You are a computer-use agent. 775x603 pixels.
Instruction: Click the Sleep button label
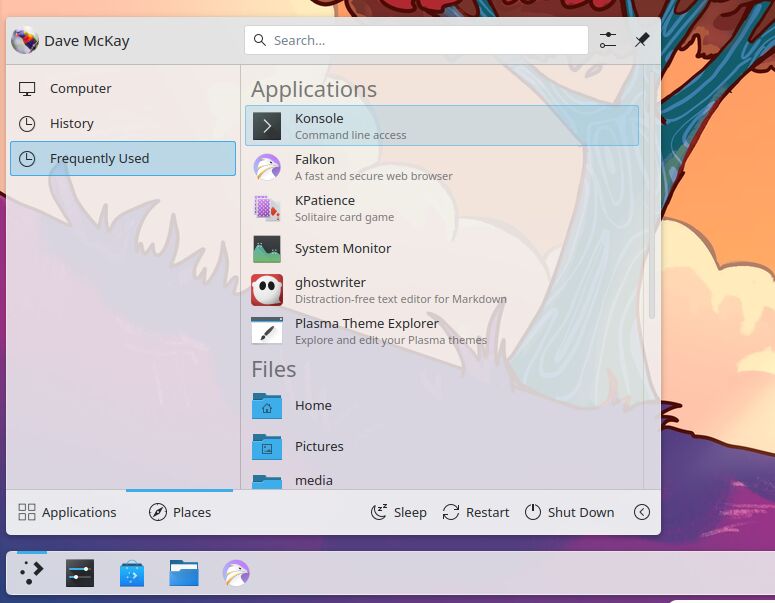tap(410, 513)
